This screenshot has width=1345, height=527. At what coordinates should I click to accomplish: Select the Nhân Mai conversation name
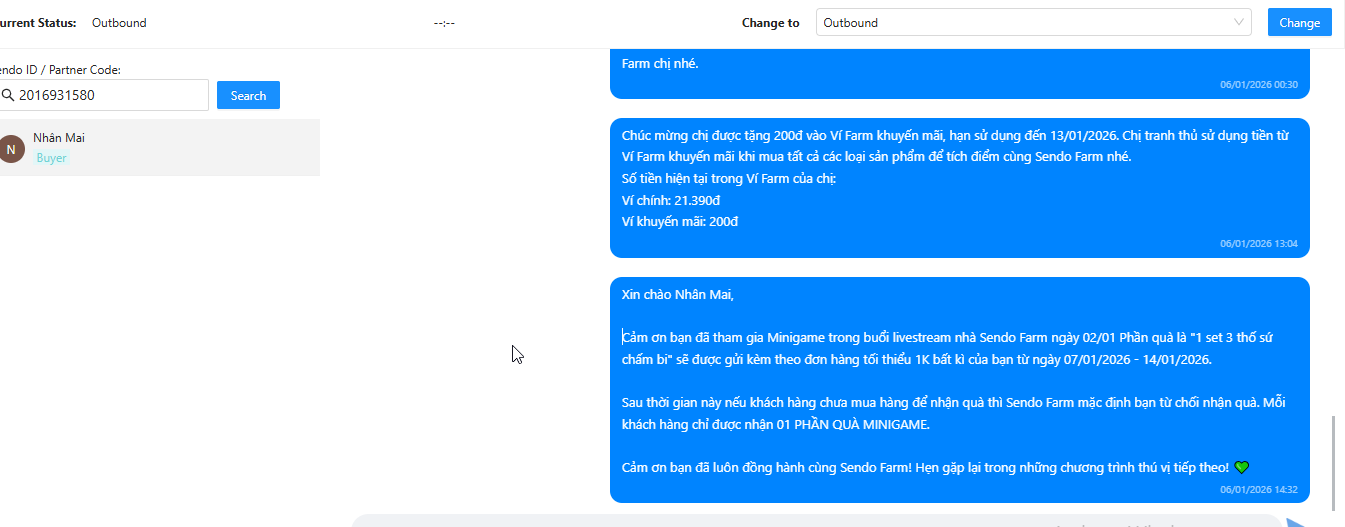[x=59, y=138]
